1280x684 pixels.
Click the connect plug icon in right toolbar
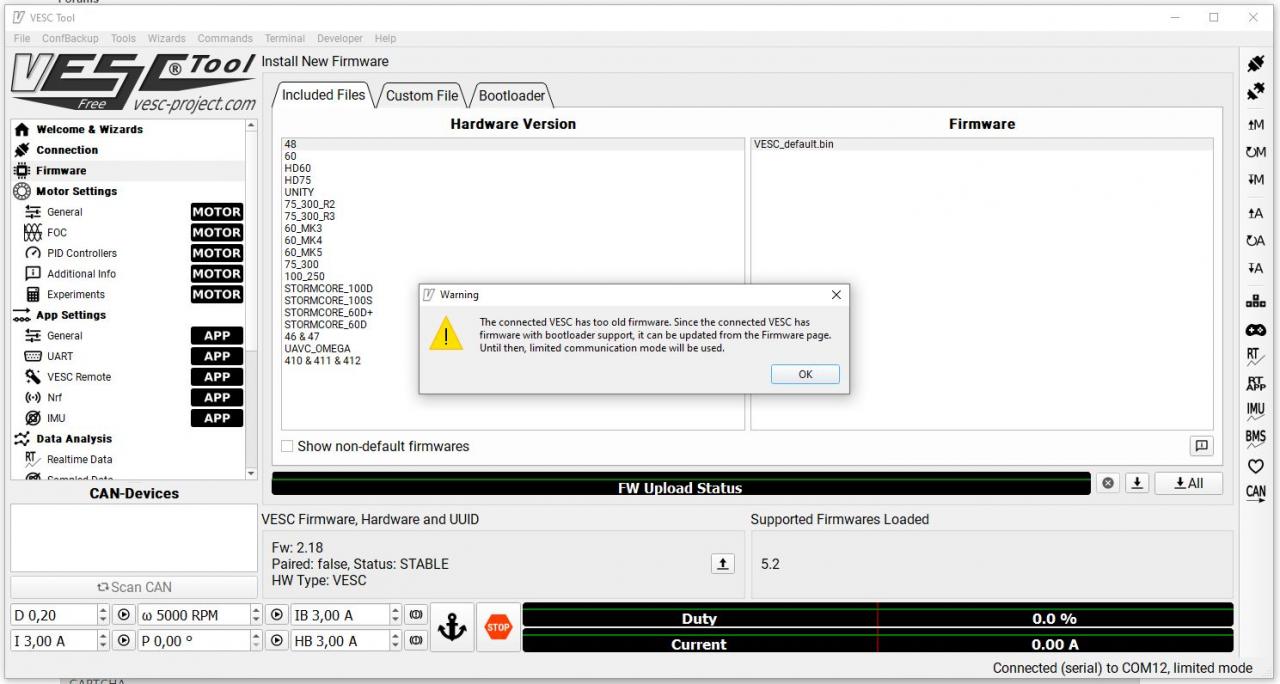pos(1256,63)
